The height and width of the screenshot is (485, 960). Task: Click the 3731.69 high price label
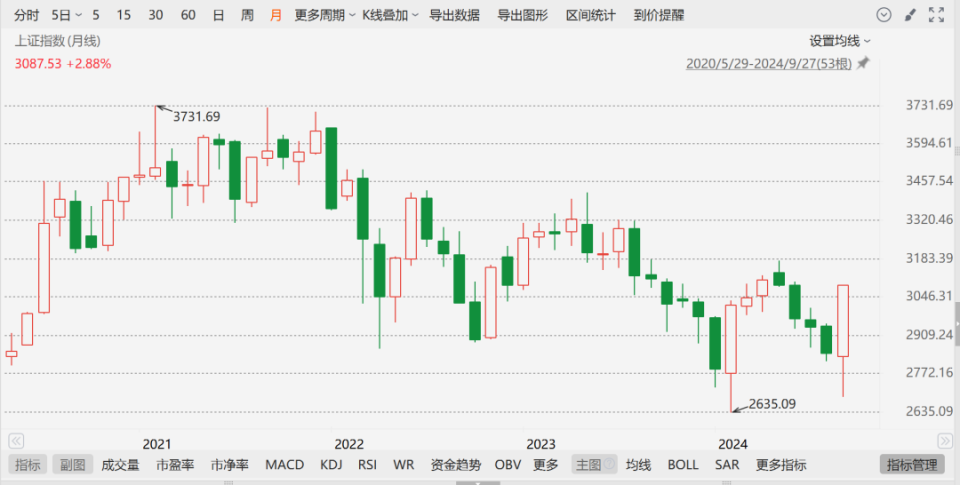(196, 116)
